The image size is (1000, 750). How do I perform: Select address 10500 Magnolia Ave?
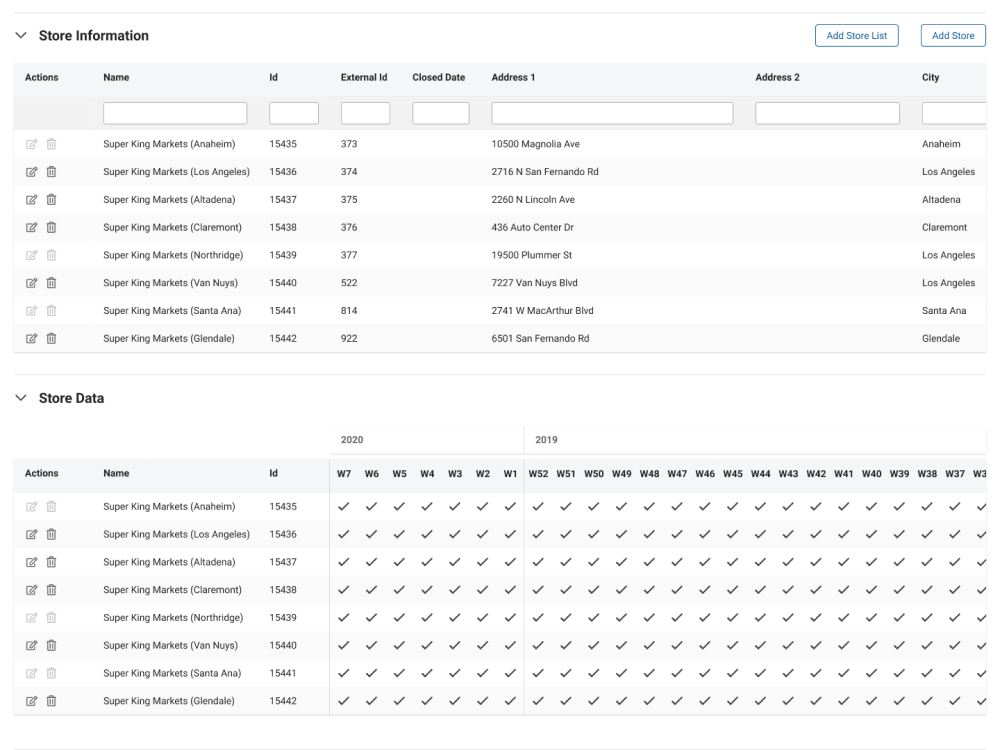pyautogui.click(x=535, y=144)
